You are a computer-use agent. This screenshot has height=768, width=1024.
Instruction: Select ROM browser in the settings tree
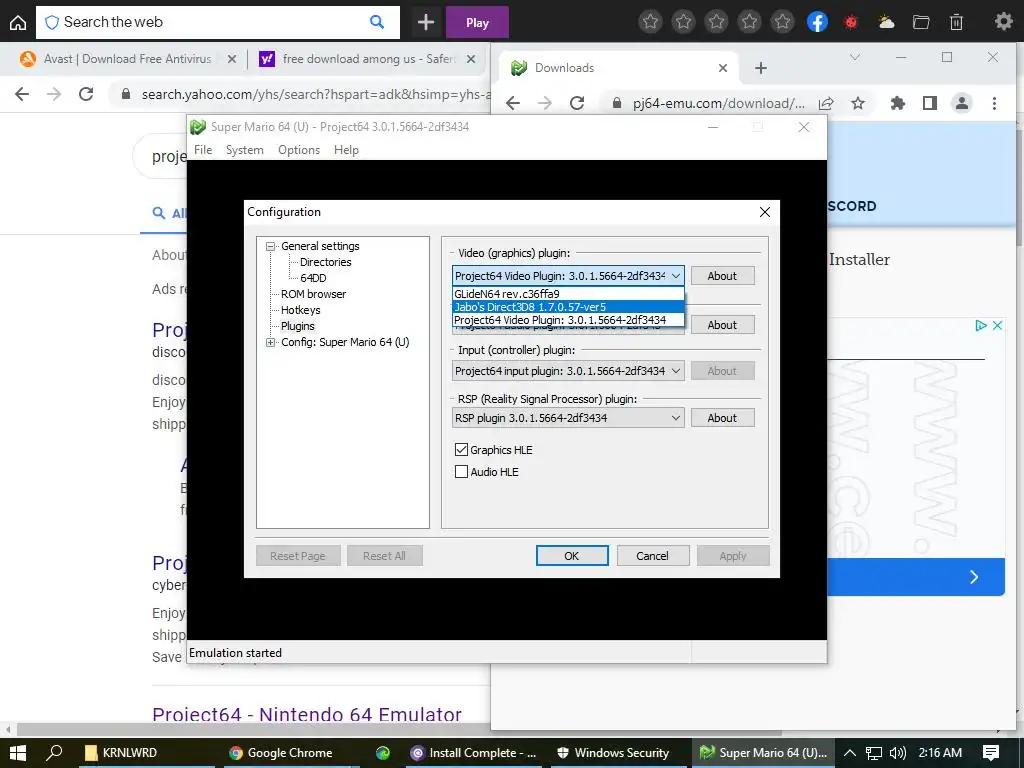(x=313, y=294)
